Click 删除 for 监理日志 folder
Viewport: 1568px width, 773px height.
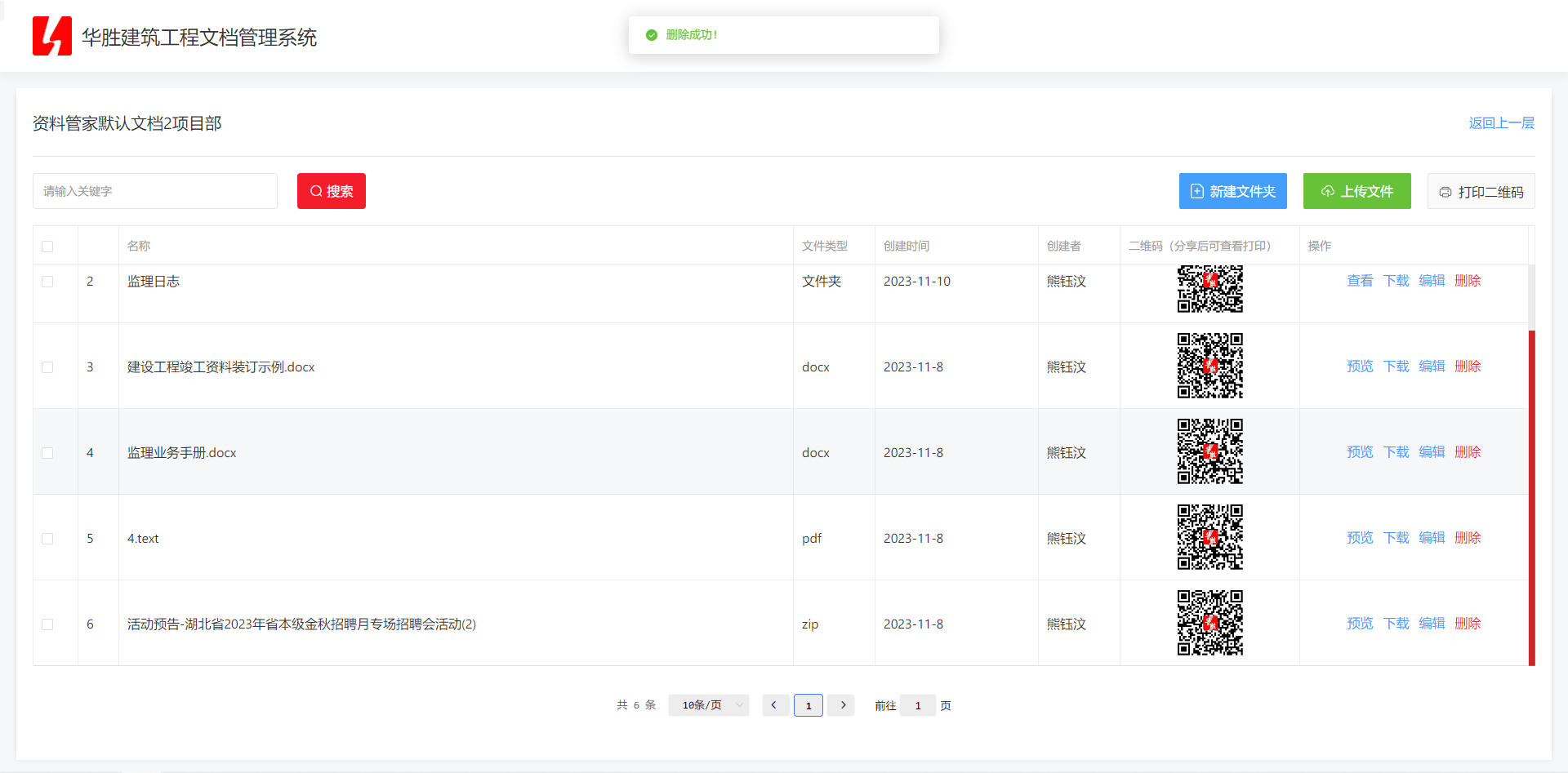(1468, 281)
